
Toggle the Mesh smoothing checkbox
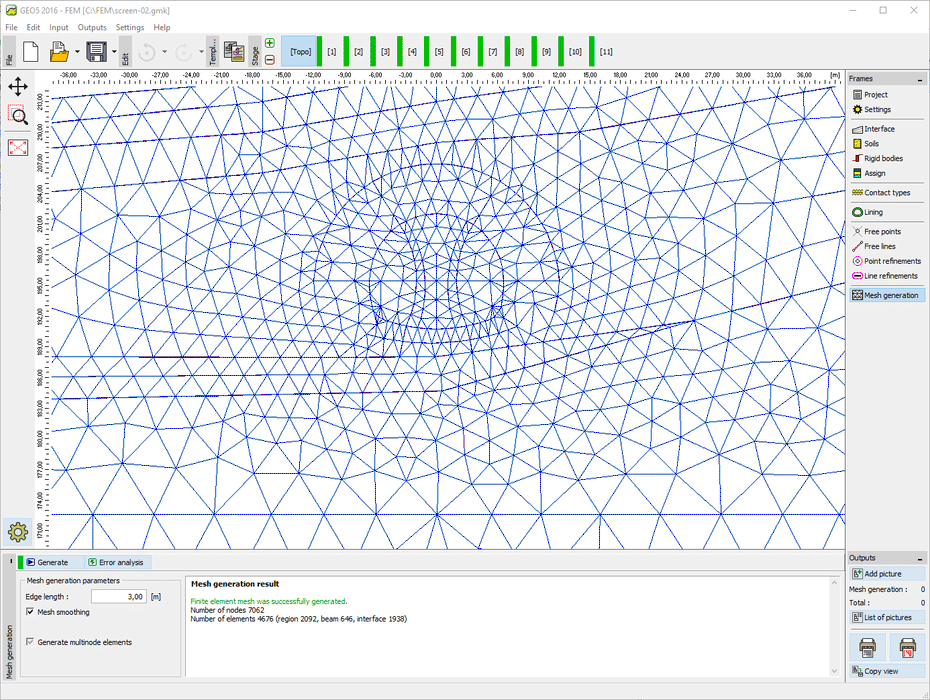coord(31,612)
